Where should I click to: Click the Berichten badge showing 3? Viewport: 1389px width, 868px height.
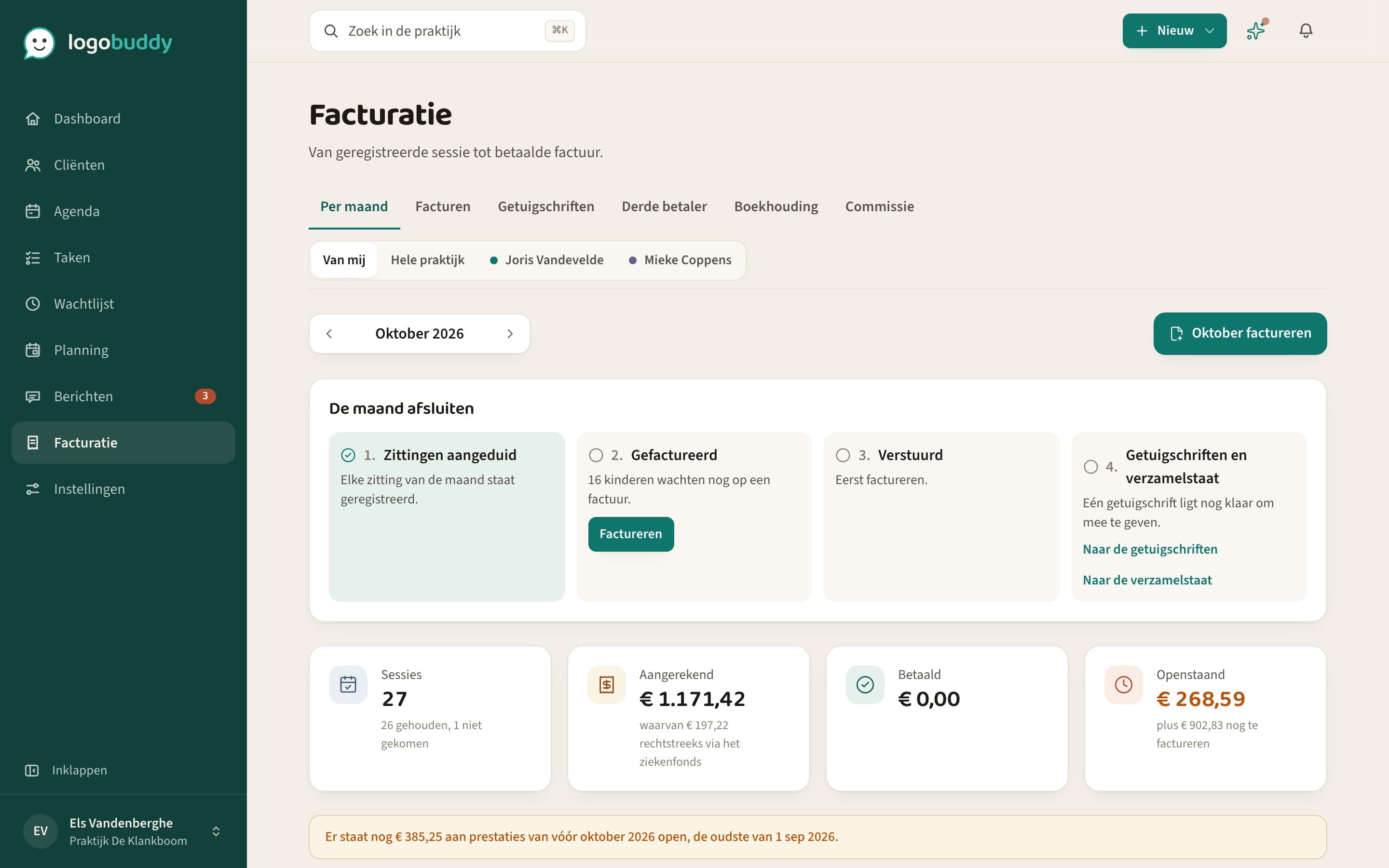(x=205, y=396)
